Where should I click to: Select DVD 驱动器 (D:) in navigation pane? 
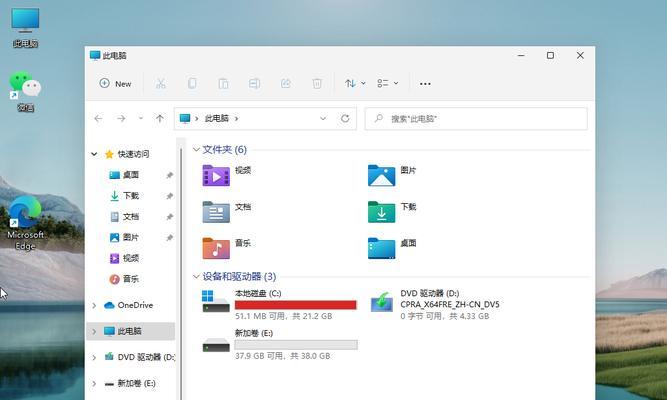[146, 357]
